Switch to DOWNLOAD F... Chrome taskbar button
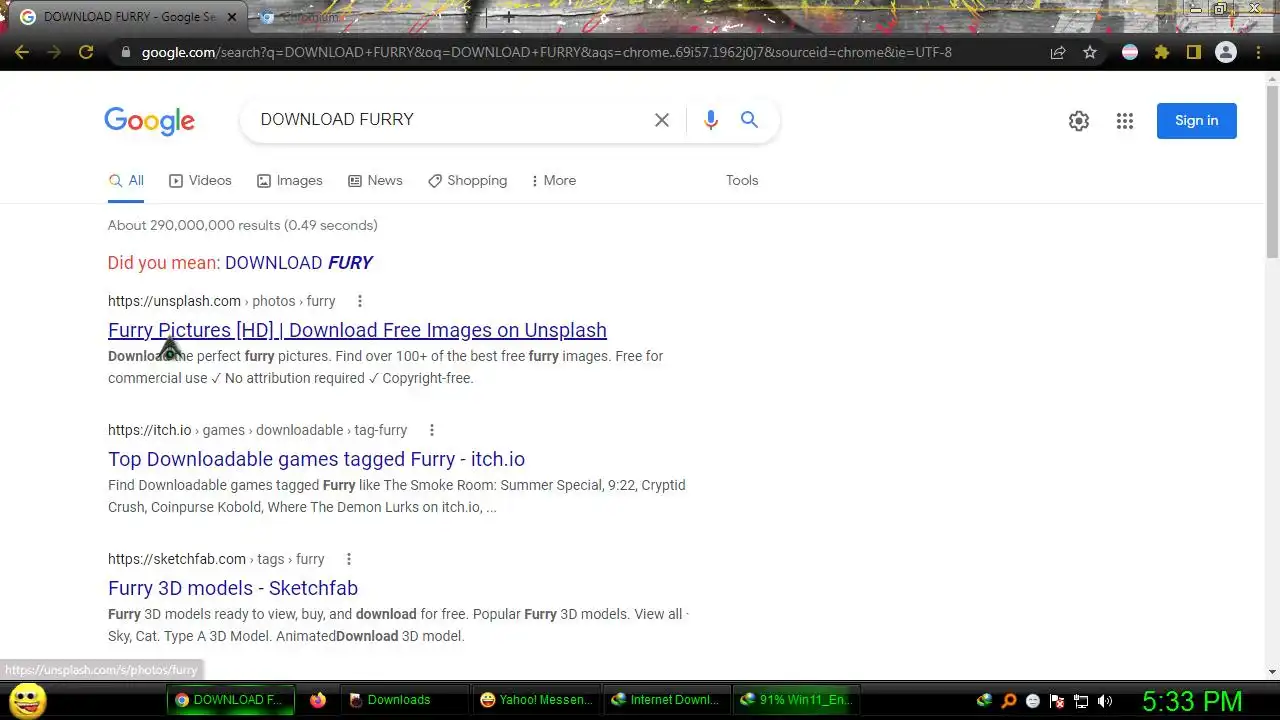The image size is (1280, 720). (x=231, y=700)
